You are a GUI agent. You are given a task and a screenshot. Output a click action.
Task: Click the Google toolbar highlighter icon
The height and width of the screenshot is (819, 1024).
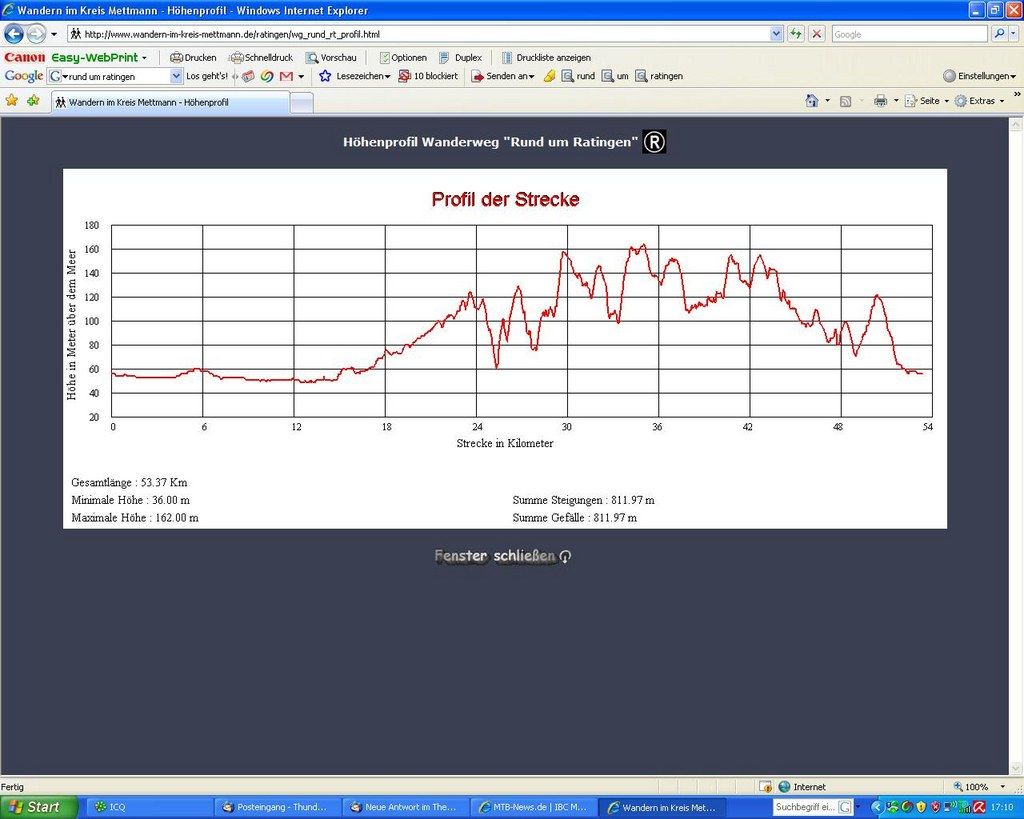(x=549, y=76)
